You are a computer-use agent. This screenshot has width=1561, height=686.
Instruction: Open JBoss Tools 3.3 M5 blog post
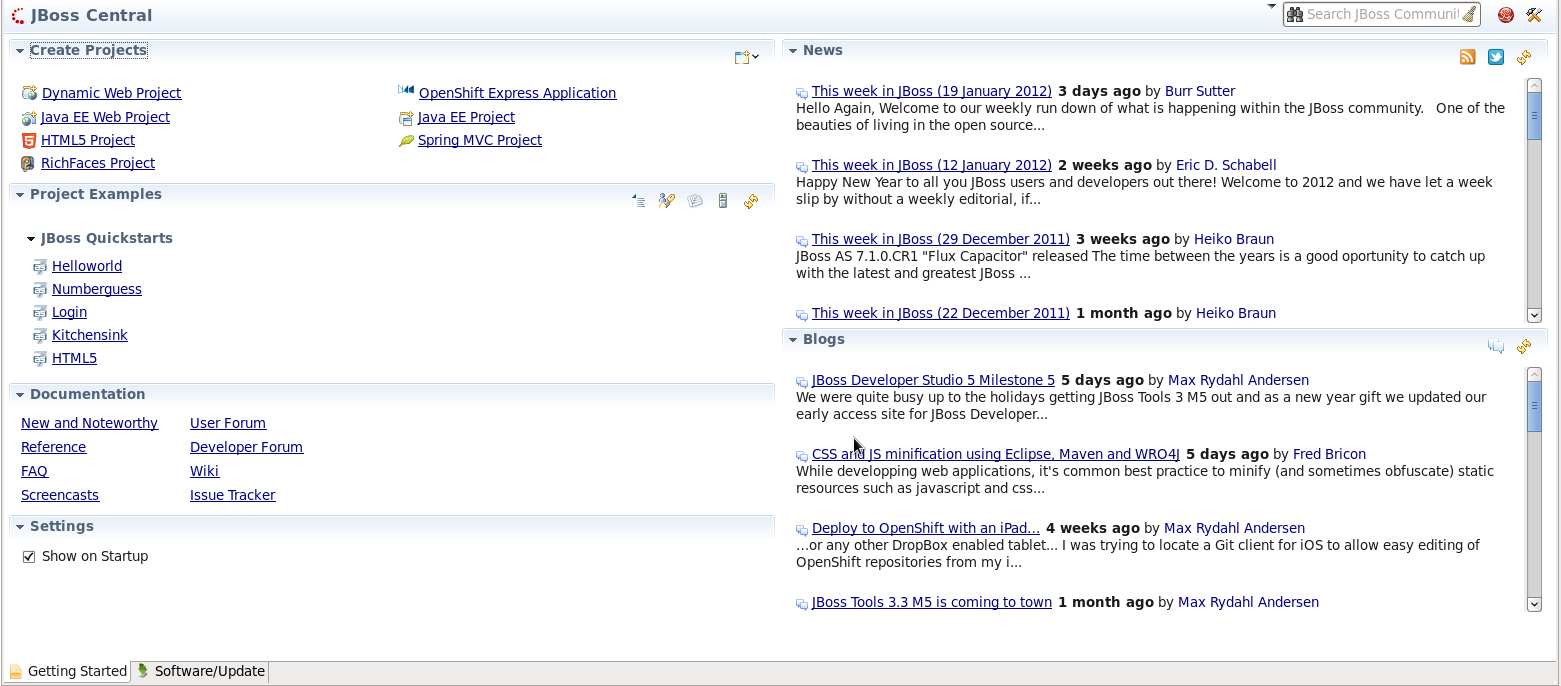click(932, 602)
